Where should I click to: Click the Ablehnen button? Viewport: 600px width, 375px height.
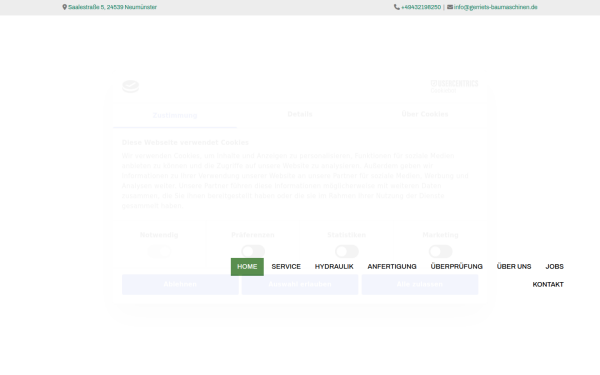pyautogui.click(x=180, y=284)
